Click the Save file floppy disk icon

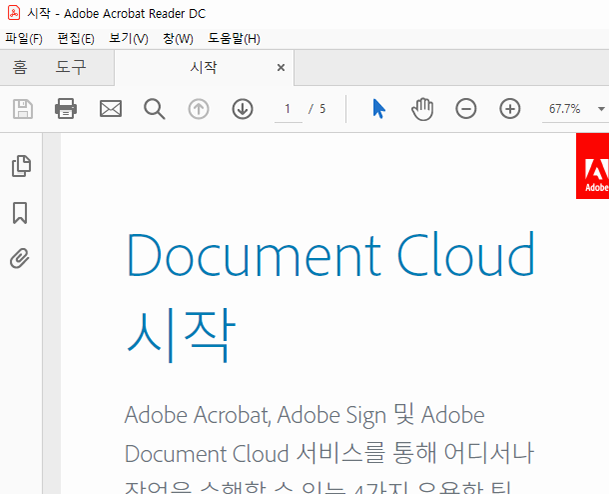pyautogui.click(x=23, y=109)
